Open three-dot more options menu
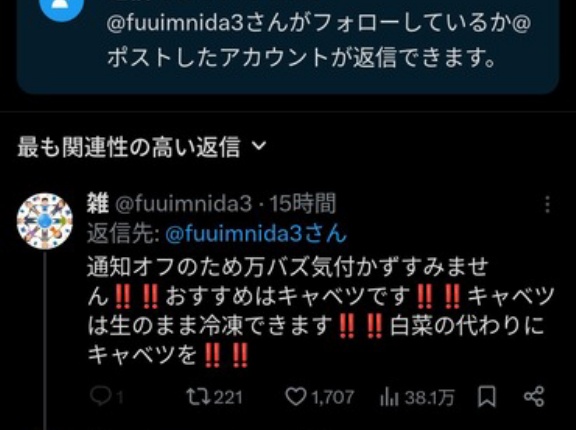The width and height of the screenshot is (576, 430). click(547, 204)
